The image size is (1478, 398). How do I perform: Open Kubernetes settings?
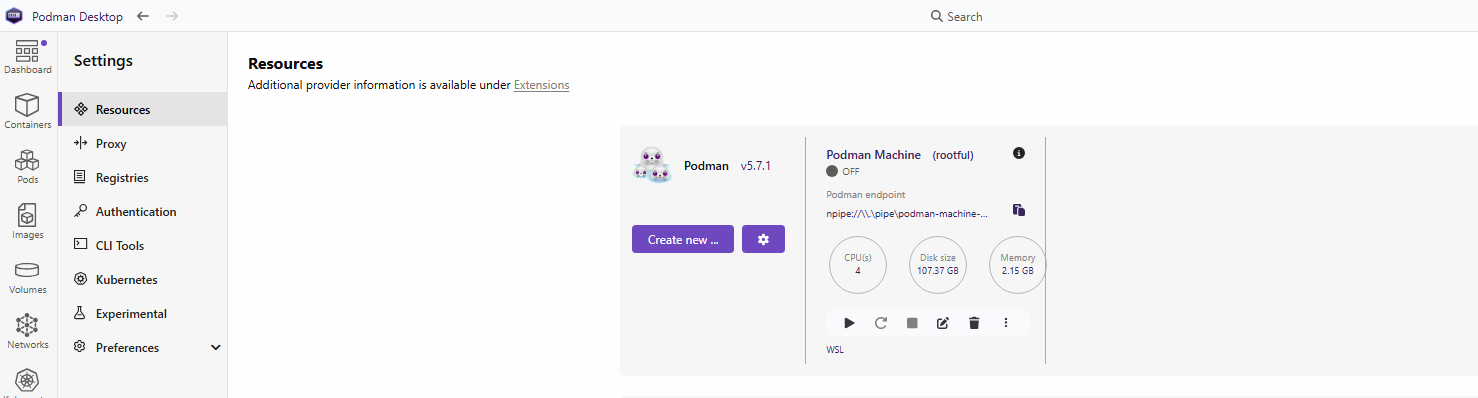[143, 279]
